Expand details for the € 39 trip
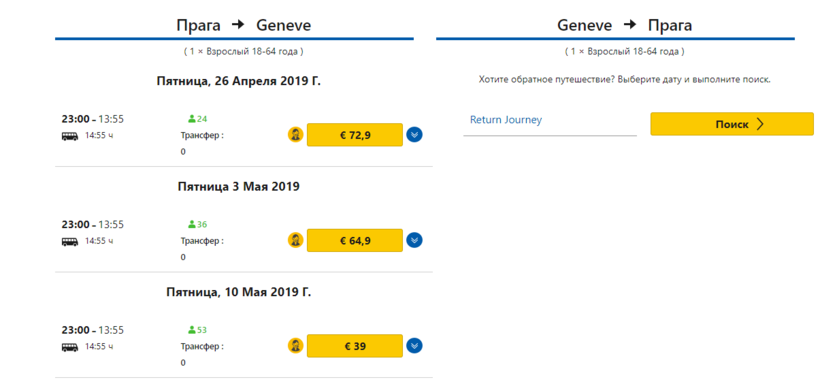This screenshot has width=820, height=382. click(x=414, y=346)
